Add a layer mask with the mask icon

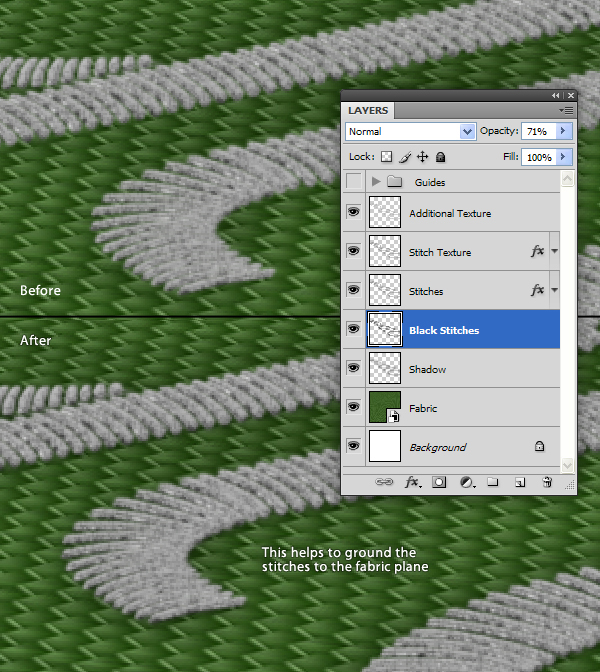pos(439,482)
